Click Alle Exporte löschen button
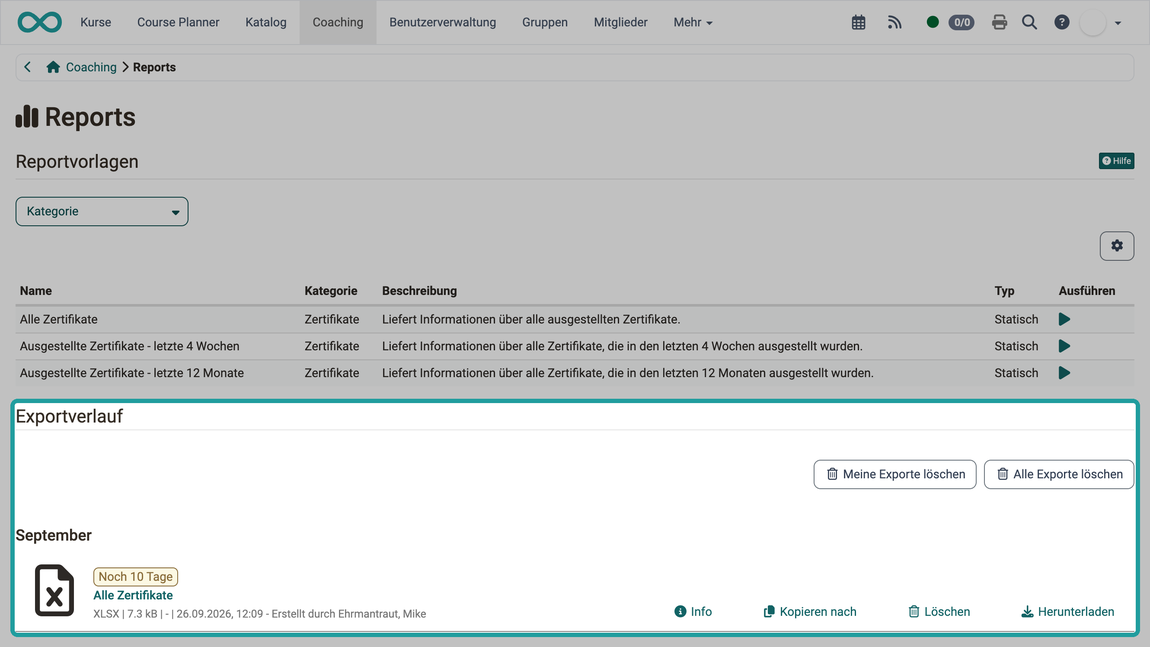The width and height of the screenshot is (1150, 647). point(1059,474)
